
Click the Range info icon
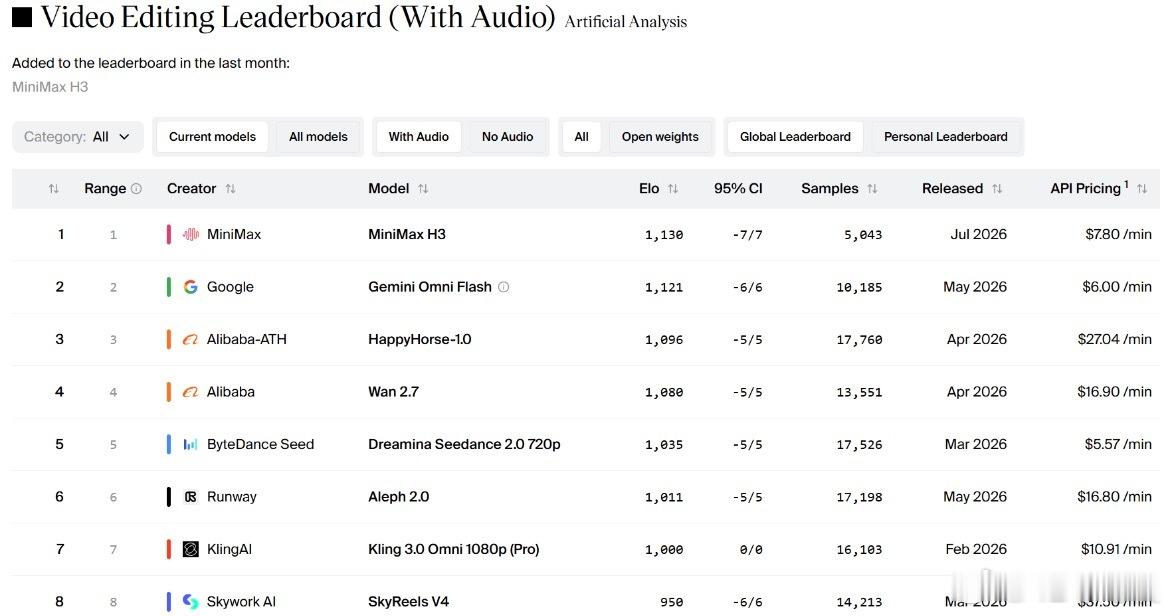click(136, 189)
